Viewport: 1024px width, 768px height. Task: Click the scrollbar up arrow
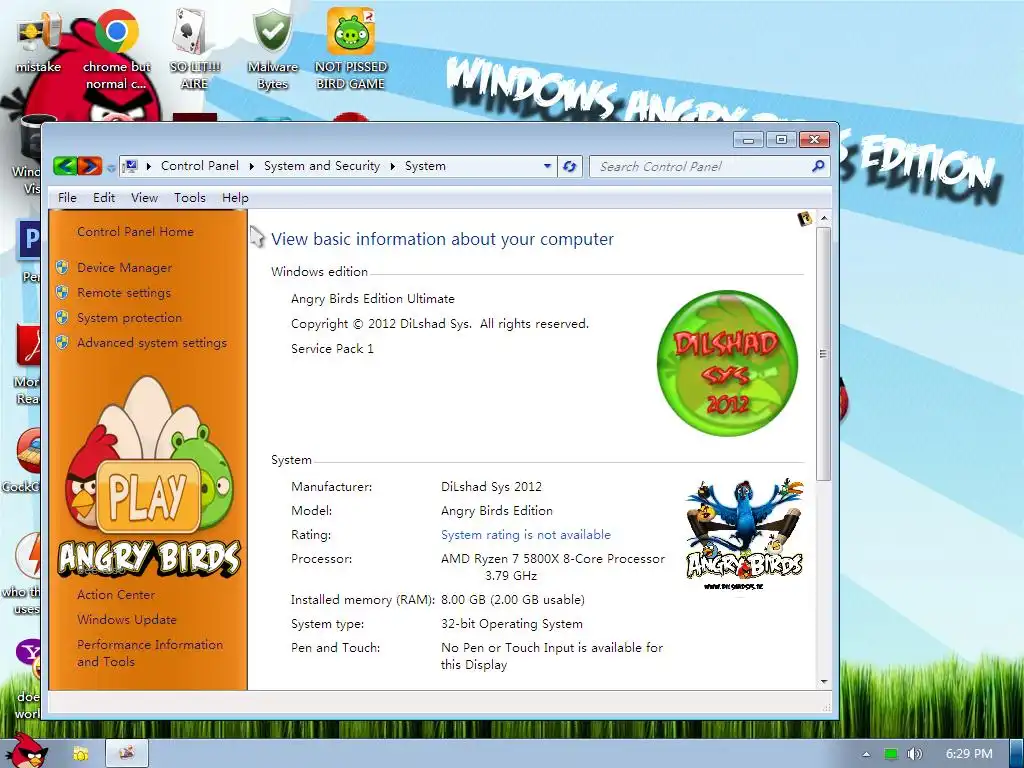[x=824, y=217]
